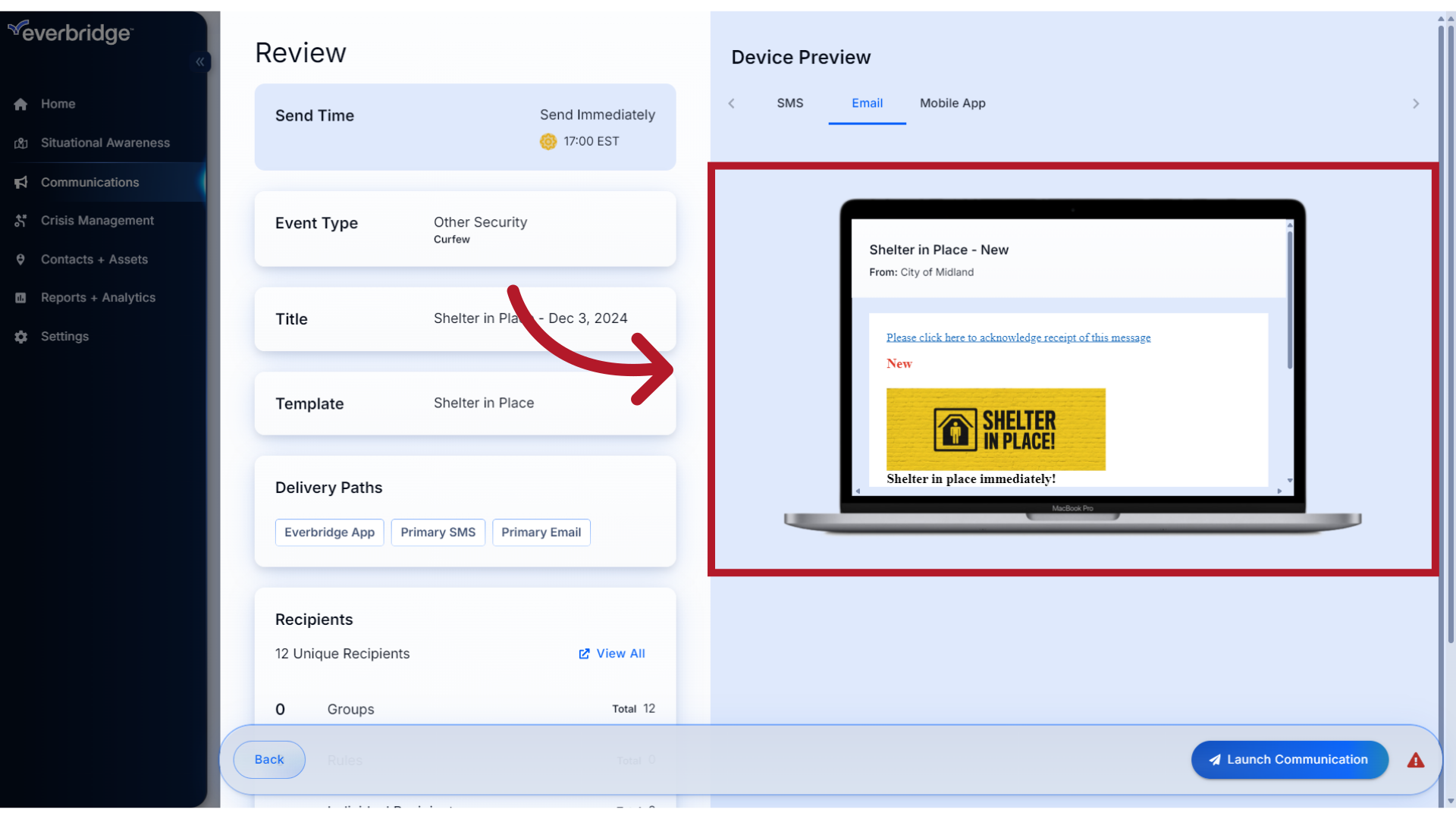Screen dimensions: 1456x819
Task: Click the acknowledge receipt link in email preview
Action: coord(1018,337)
